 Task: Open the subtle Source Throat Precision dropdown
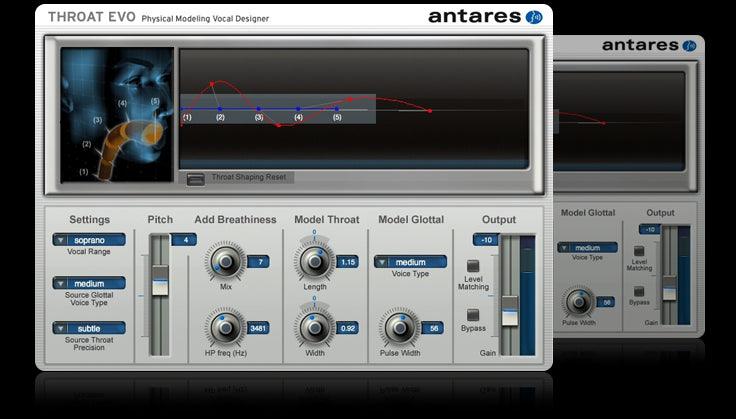(89, 328)
